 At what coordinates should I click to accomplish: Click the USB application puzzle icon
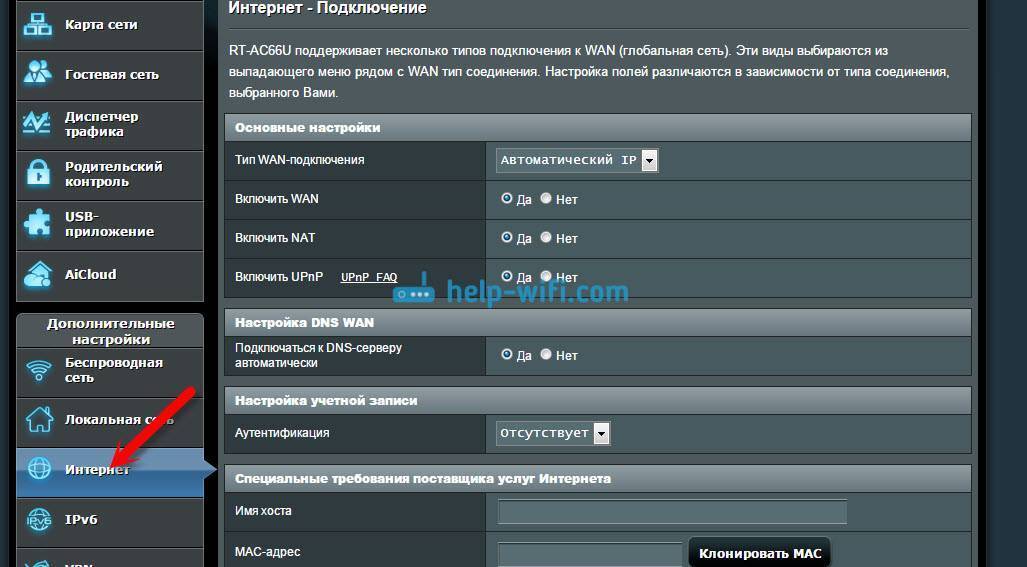coord(39,224)
